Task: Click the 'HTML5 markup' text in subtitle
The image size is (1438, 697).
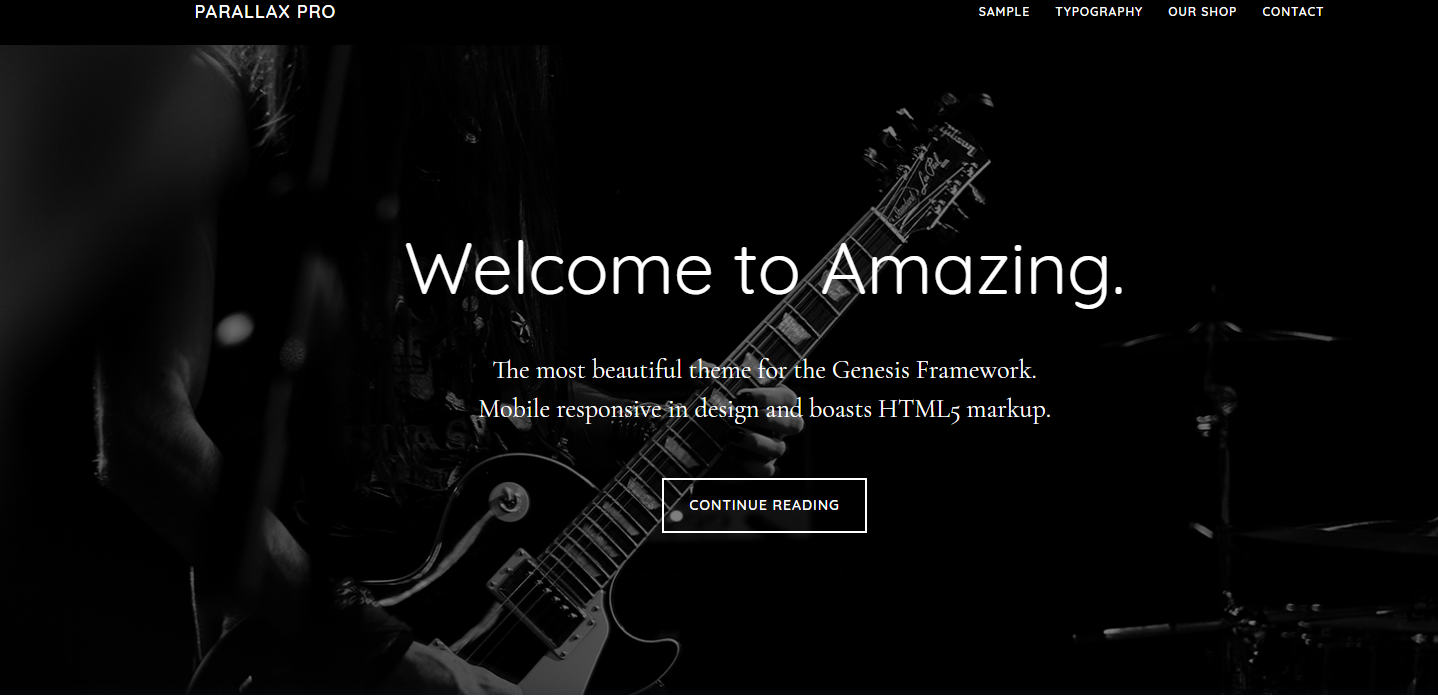Action: pos(964,410)
